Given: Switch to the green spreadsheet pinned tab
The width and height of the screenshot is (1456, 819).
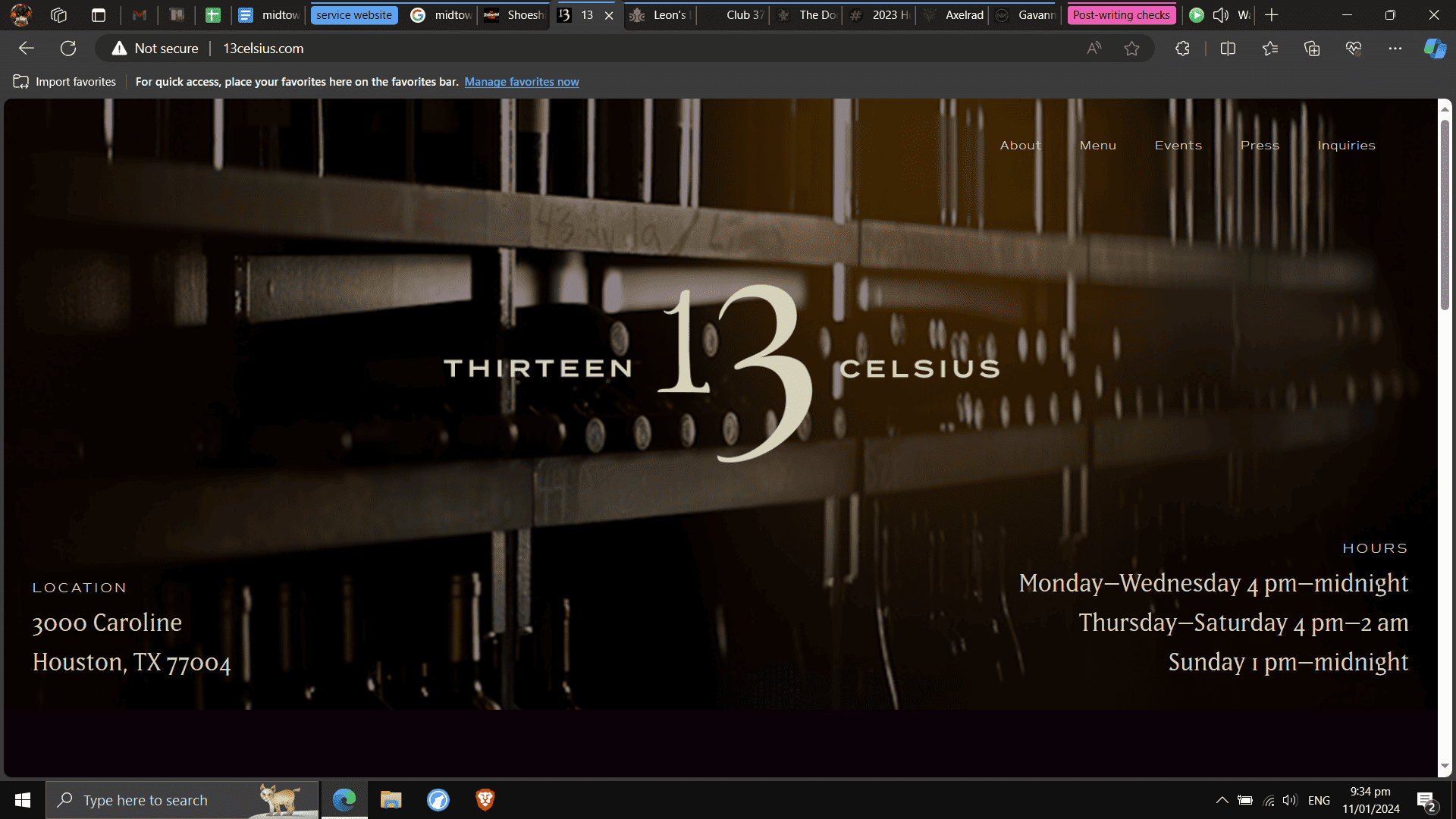Looking at the screenshot, I should [x=213, y=14].
